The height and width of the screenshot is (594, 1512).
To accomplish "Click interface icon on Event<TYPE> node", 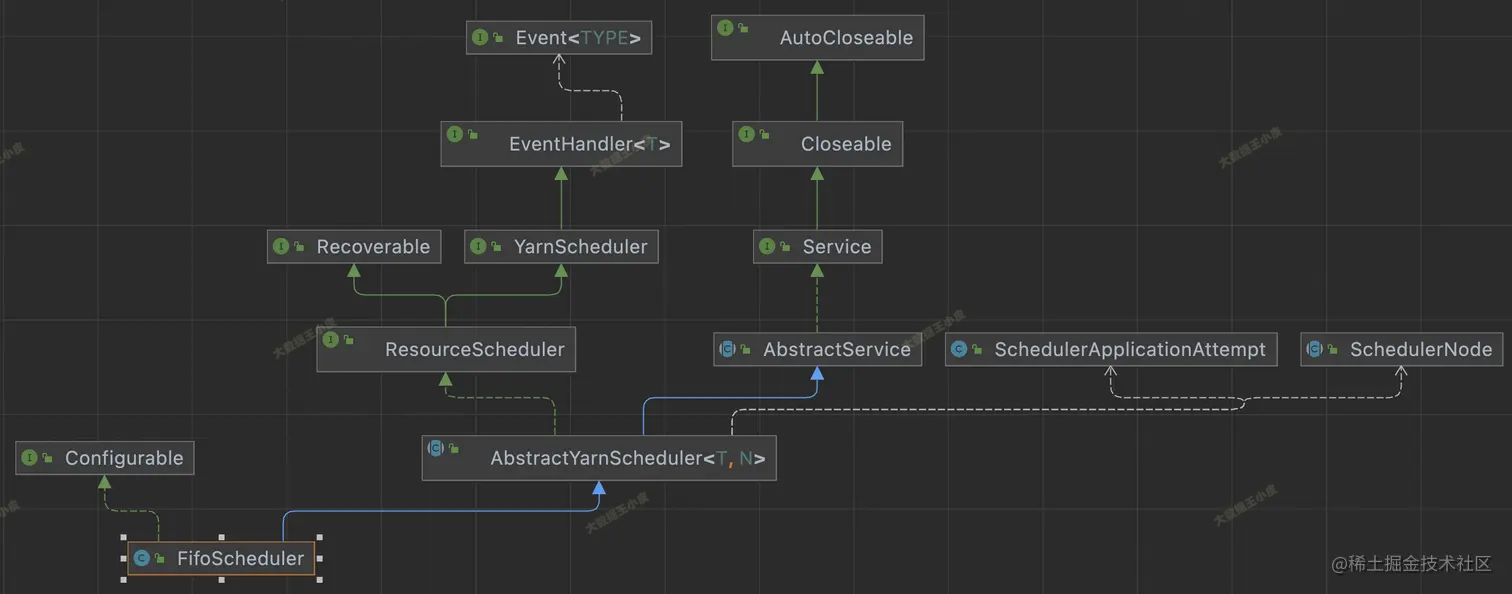I will tap(479, 38).
